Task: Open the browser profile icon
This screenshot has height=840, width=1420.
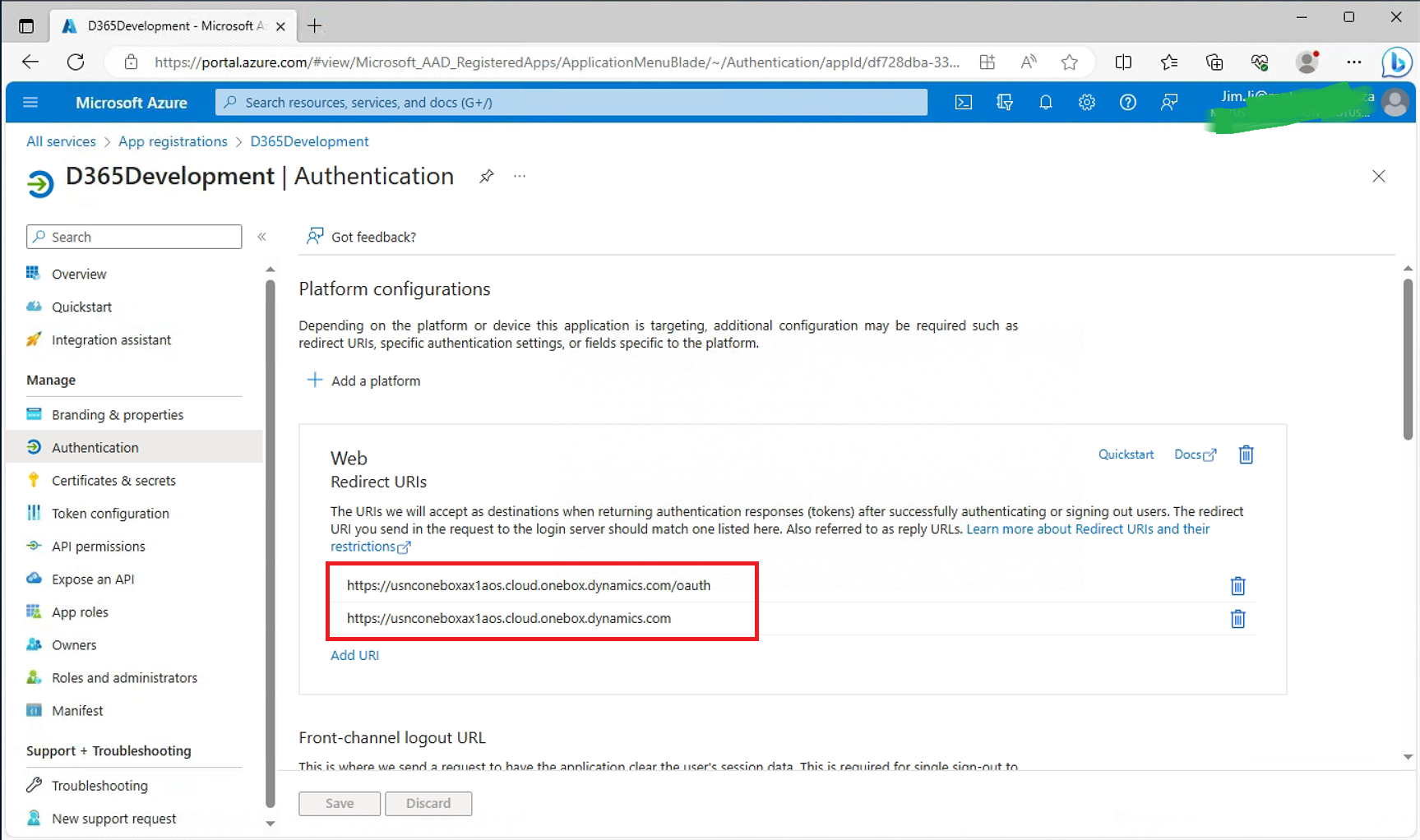Action: [1307, 62]
